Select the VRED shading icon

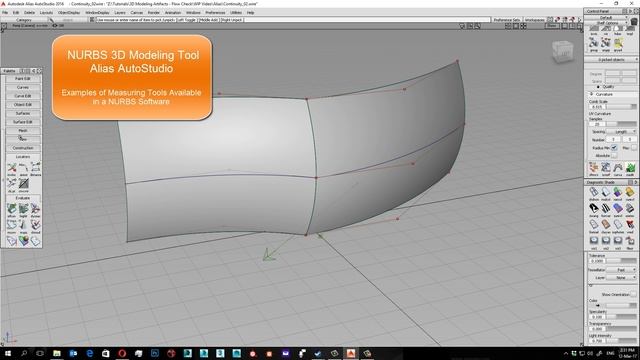point(630,226)
